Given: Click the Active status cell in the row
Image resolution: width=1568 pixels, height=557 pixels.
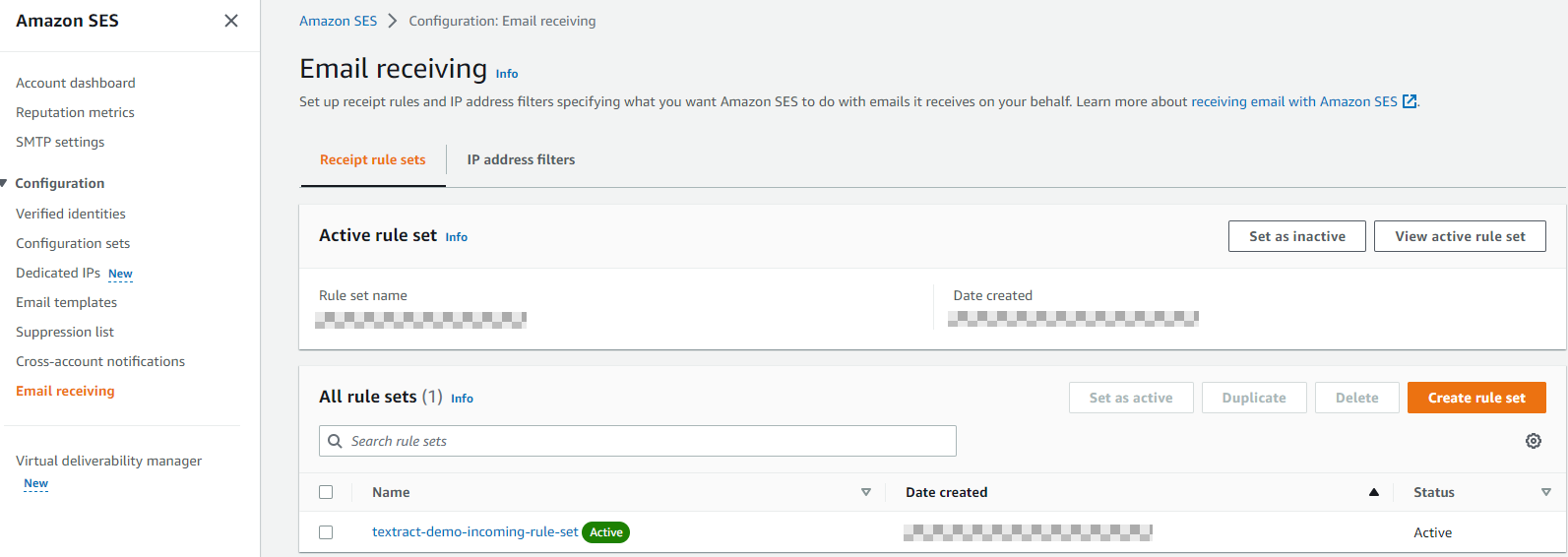Looking at the screenshot, I should (x=1432, y=532).
